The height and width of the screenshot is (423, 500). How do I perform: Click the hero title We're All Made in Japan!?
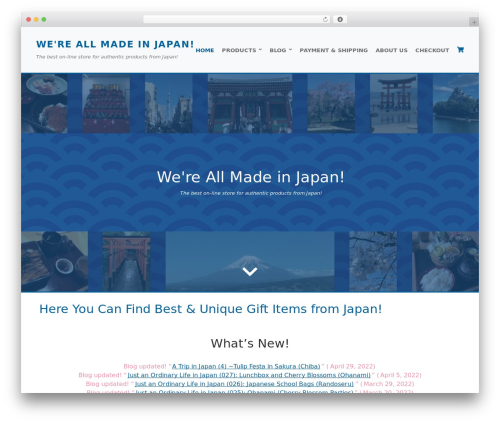(250, 177)
